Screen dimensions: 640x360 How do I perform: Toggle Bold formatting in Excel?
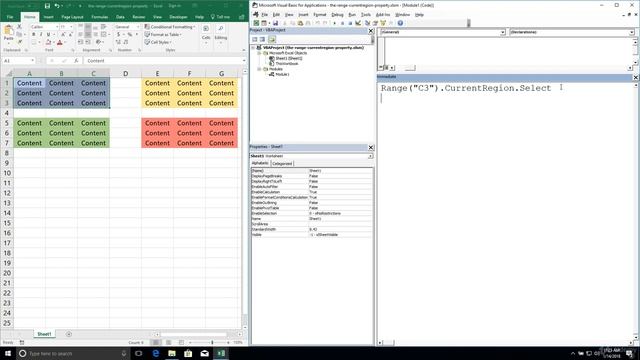click(x=33, y=35)
